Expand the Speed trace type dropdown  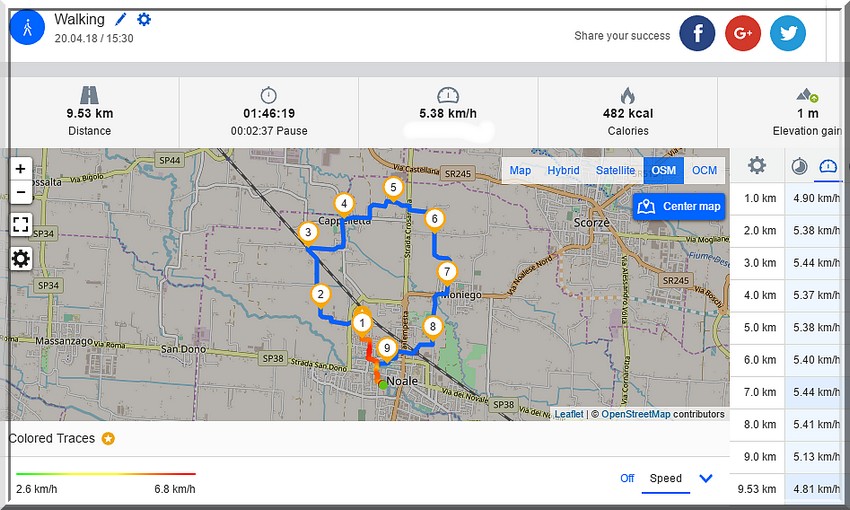(706, 478)
